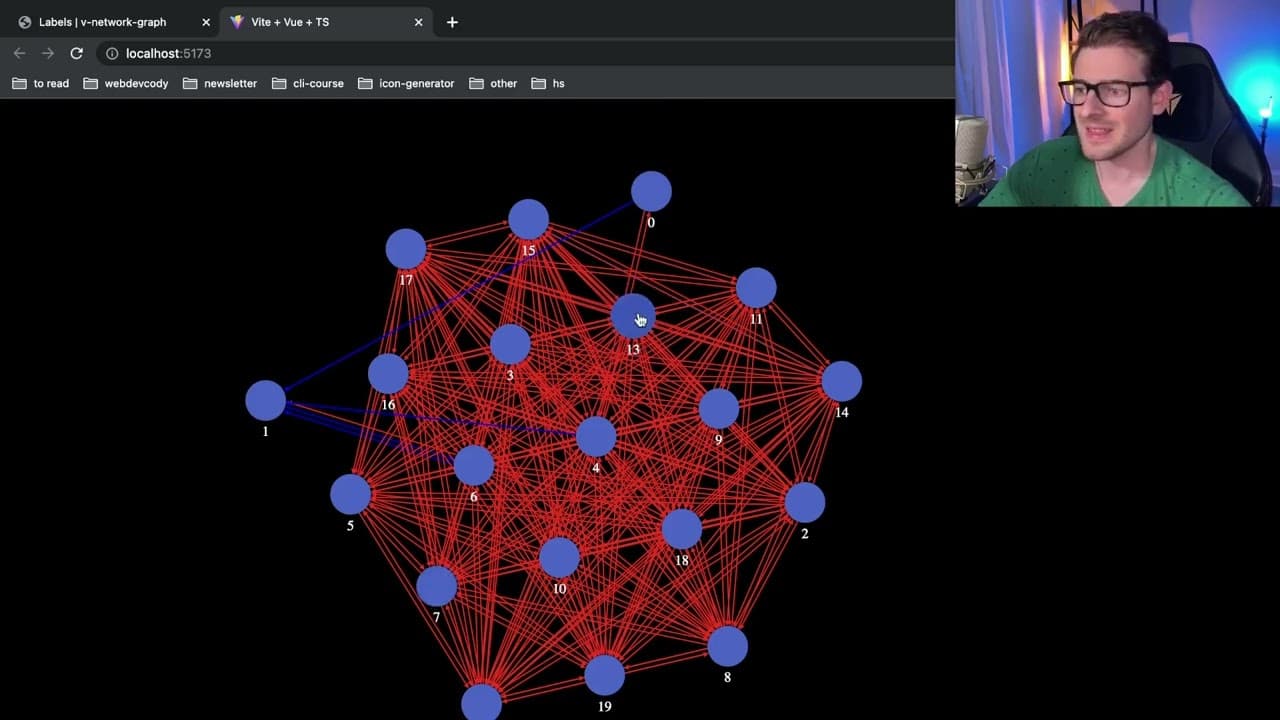Open the 'other' bookmark folder
The image size is (1280, 720).
pyautogui.click(x=493, y=83)
